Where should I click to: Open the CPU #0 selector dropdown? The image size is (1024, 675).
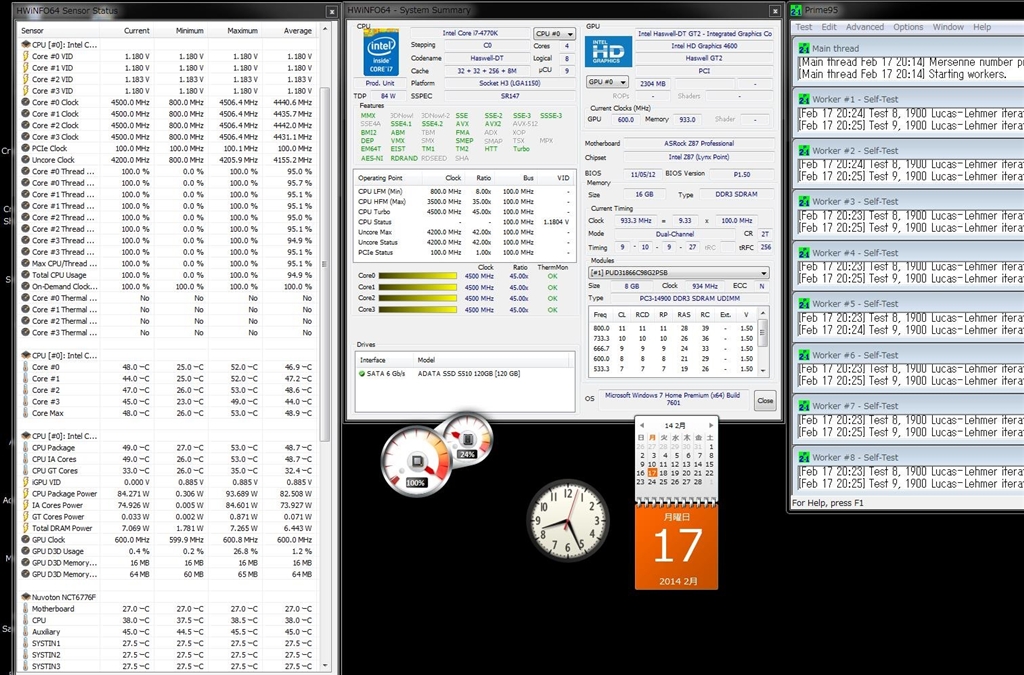(554, 33)
